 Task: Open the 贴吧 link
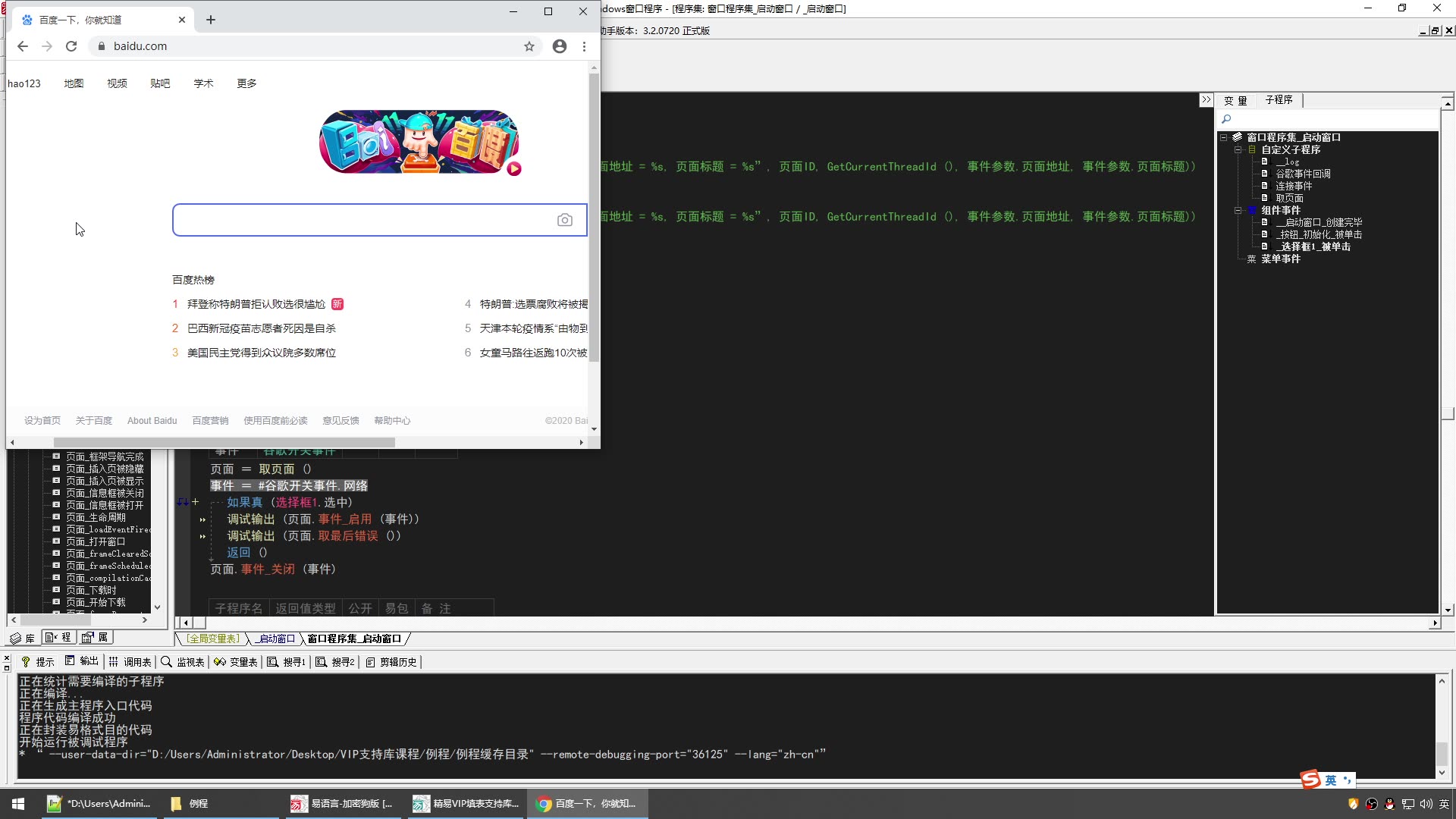(x=160, y=83)
